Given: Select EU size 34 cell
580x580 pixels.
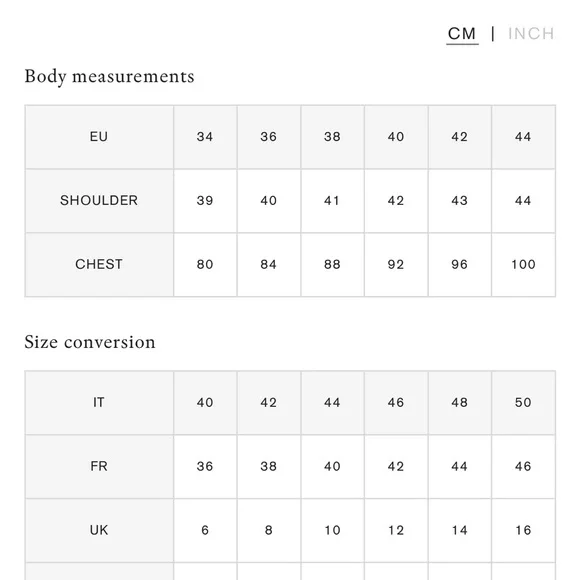Looking at the screenshot, I should pos(205,137).
